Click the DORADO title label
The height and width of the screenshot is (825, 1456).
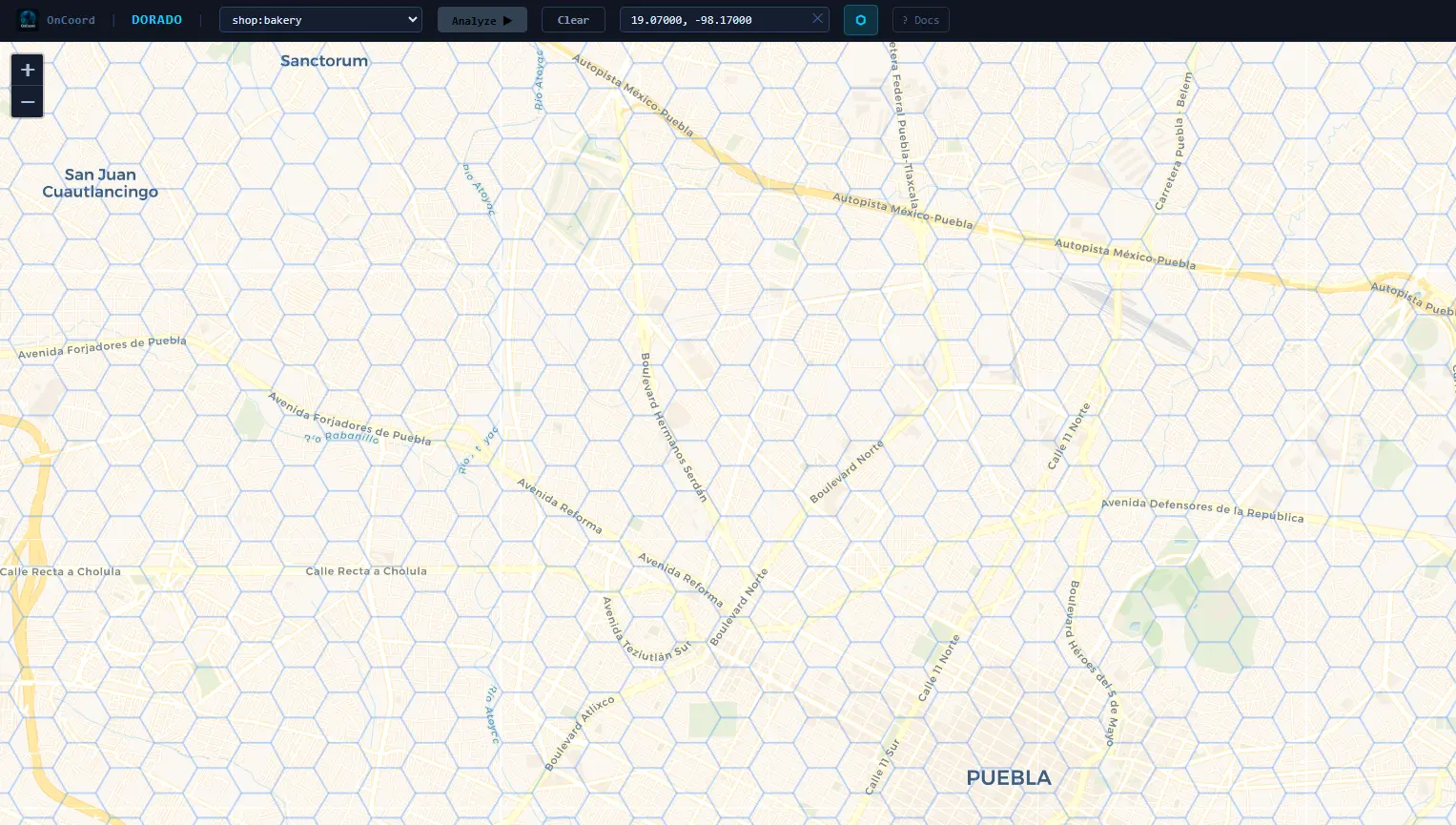coord(156,20)
